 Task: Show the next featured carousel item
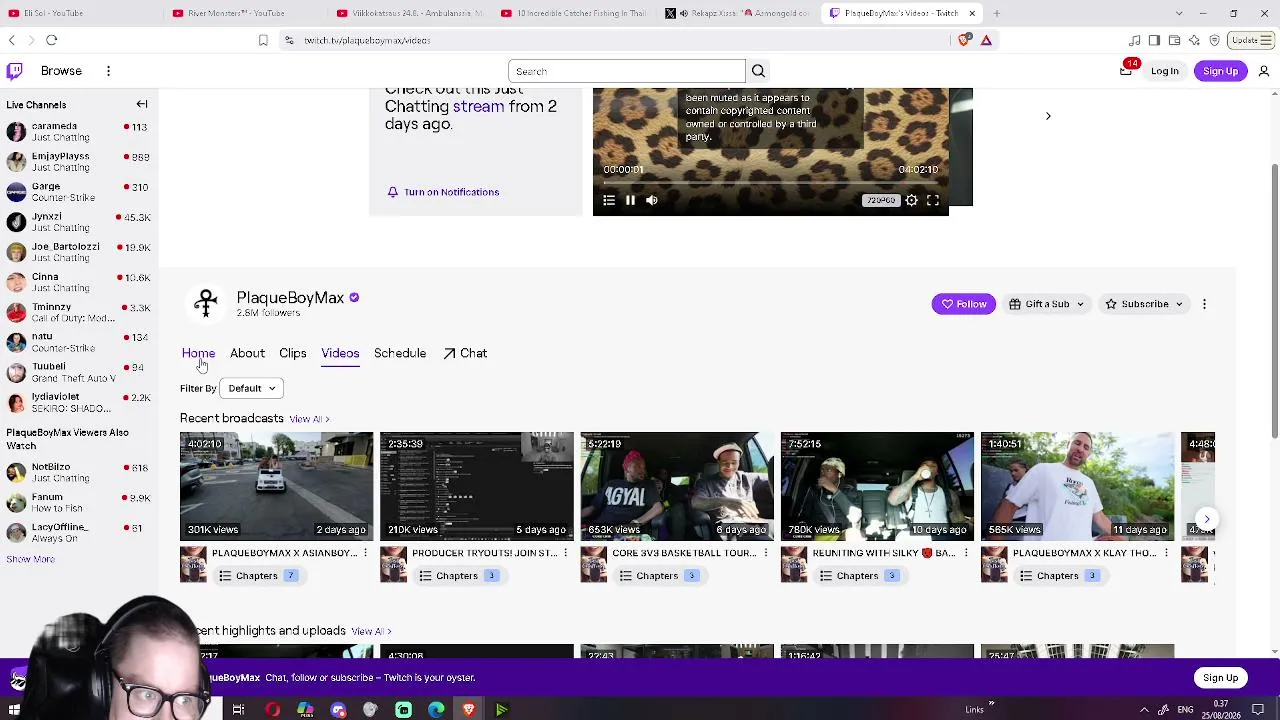[x=1048, y=116]
